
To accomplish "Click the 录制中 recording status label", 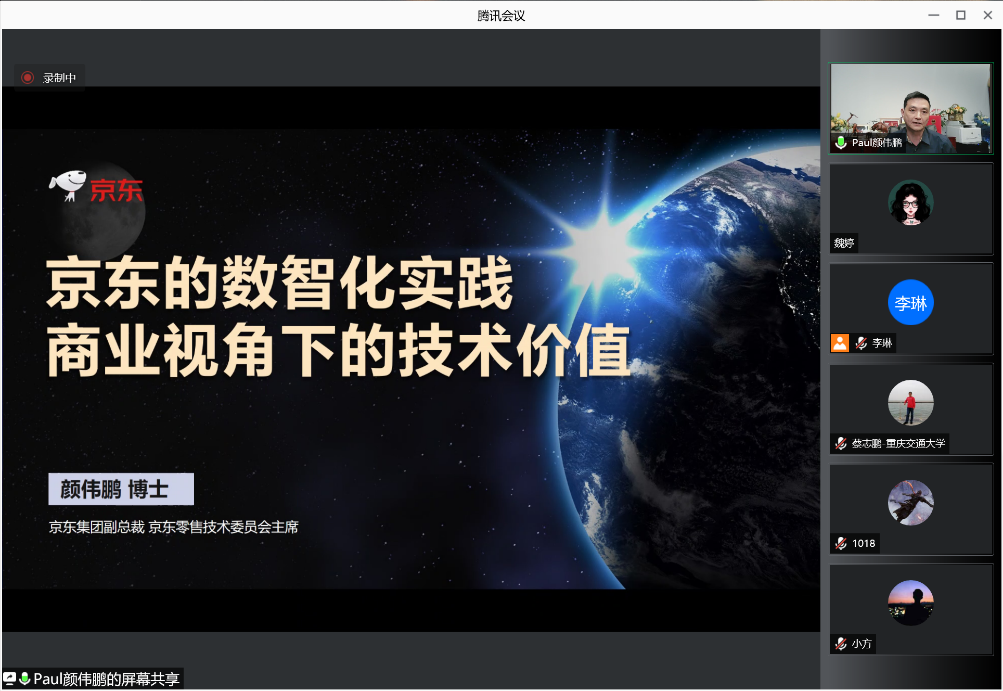I will click(x=59, y=78).
